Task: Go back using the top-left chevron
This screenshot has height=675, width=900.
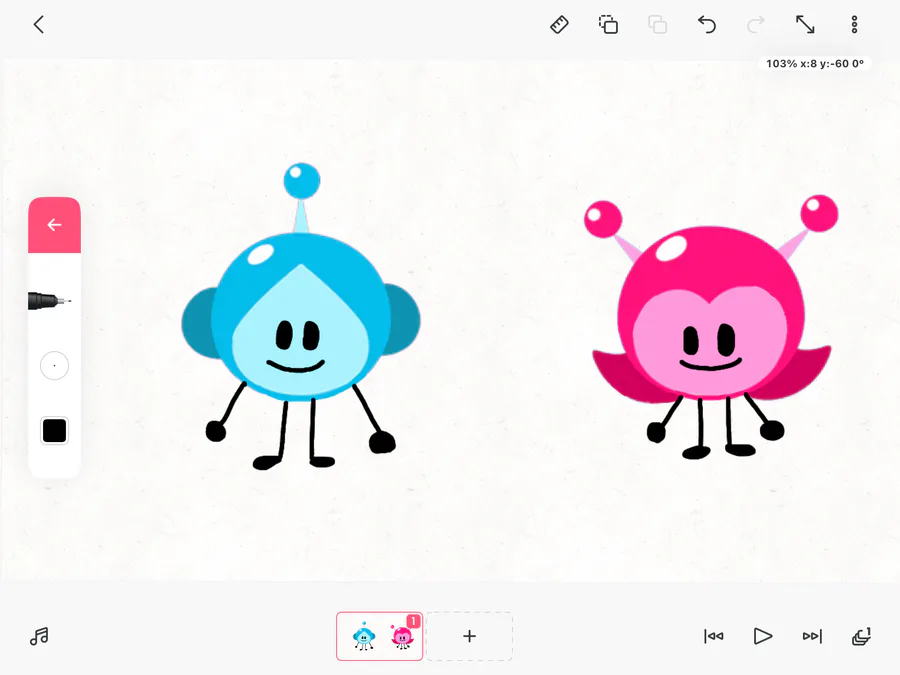Action: coord(38,25)
